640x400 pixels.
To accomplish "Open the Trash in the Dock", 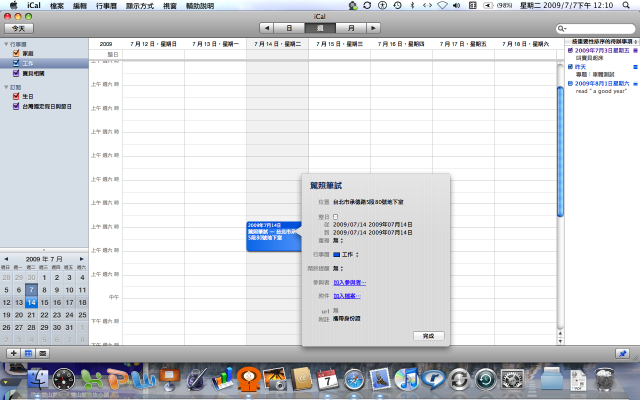I will 604,379.
